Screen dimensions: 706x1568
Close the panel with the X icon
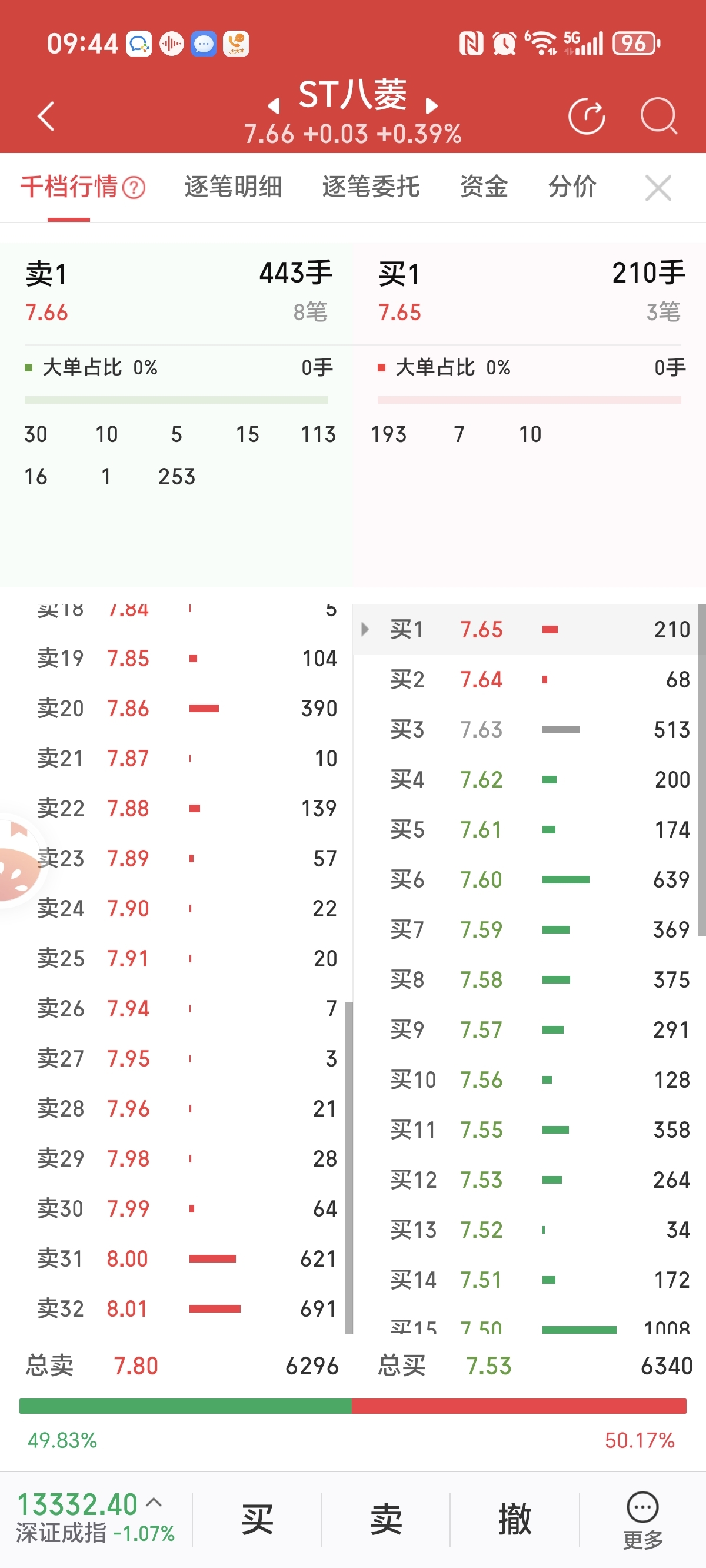click(658, 188)
